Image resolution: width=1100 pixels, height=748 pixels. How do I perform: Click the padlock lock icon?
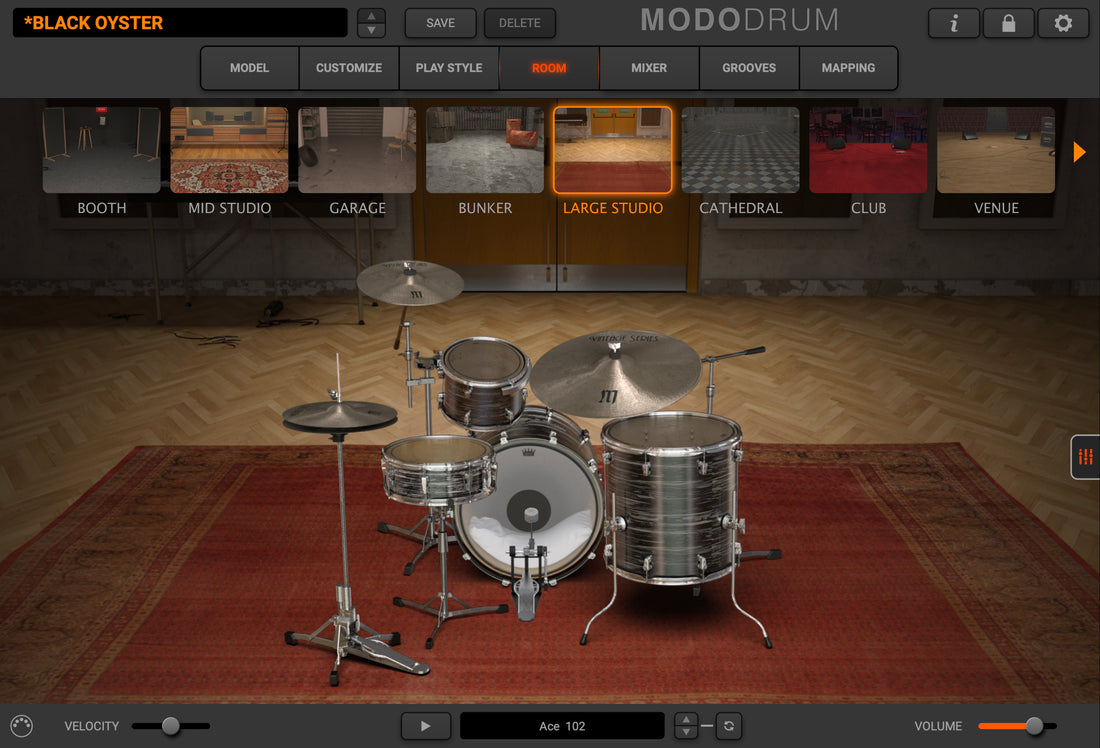tap(1008, 23)
